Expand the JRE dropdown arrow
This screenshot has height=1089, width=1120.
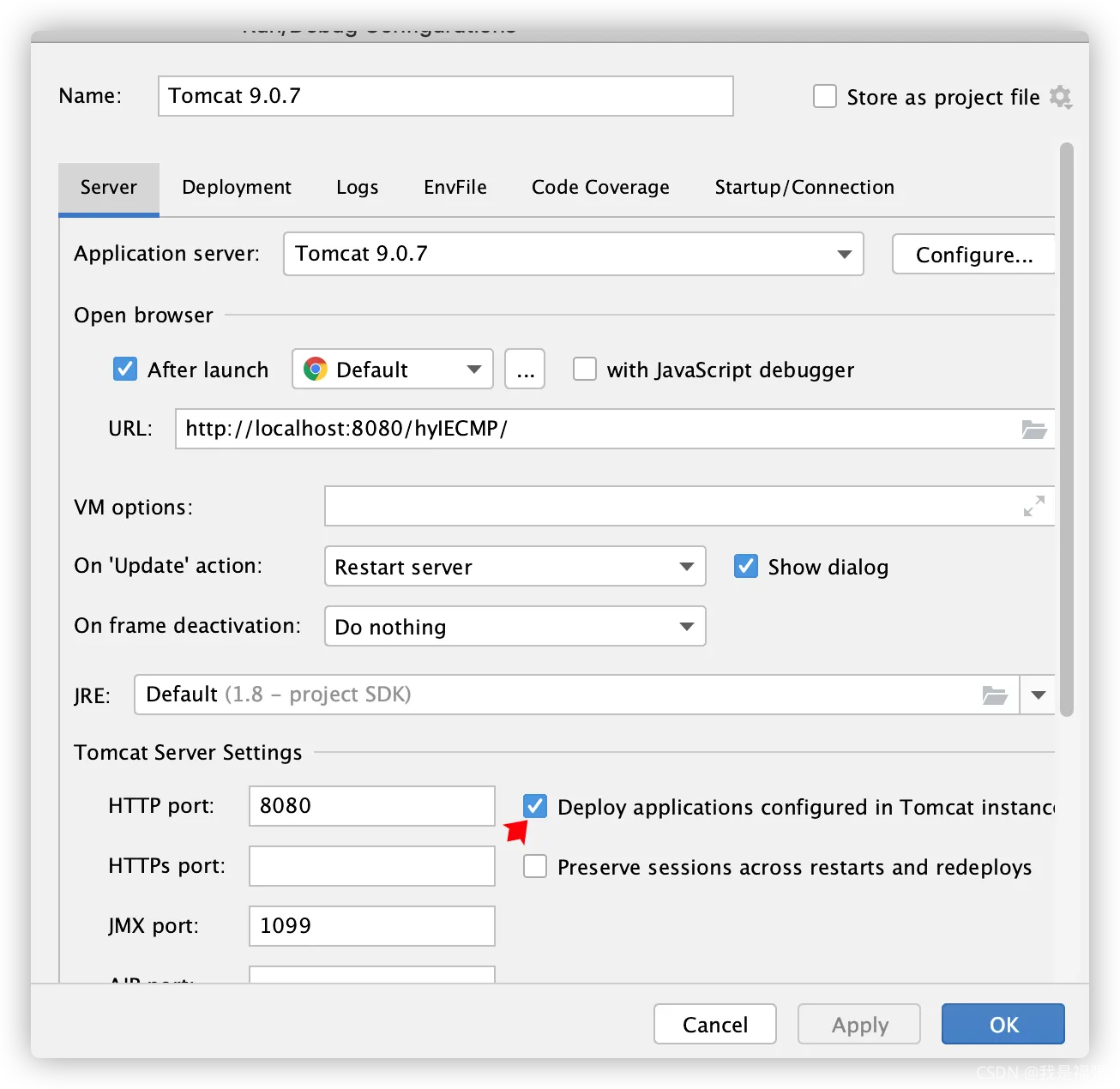pos(1039,695)
